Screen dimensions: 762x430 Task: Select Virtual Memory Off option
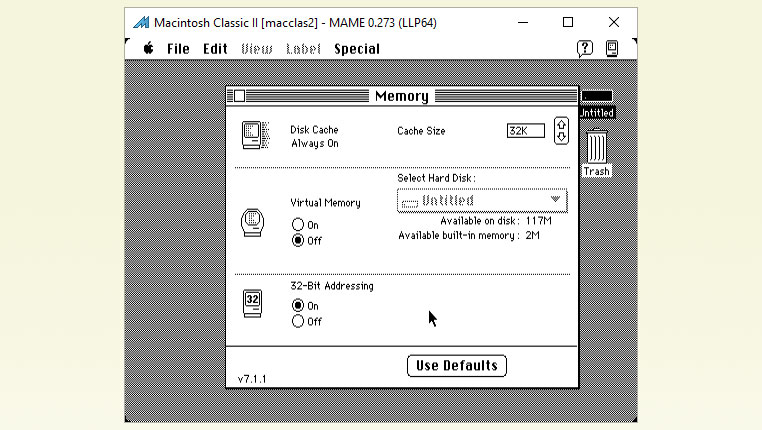pyautogui.click(x=298, y=241)
